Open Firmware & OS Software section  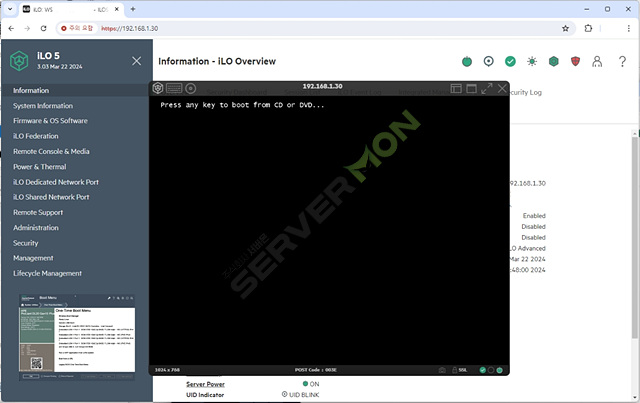coord(50,121)
